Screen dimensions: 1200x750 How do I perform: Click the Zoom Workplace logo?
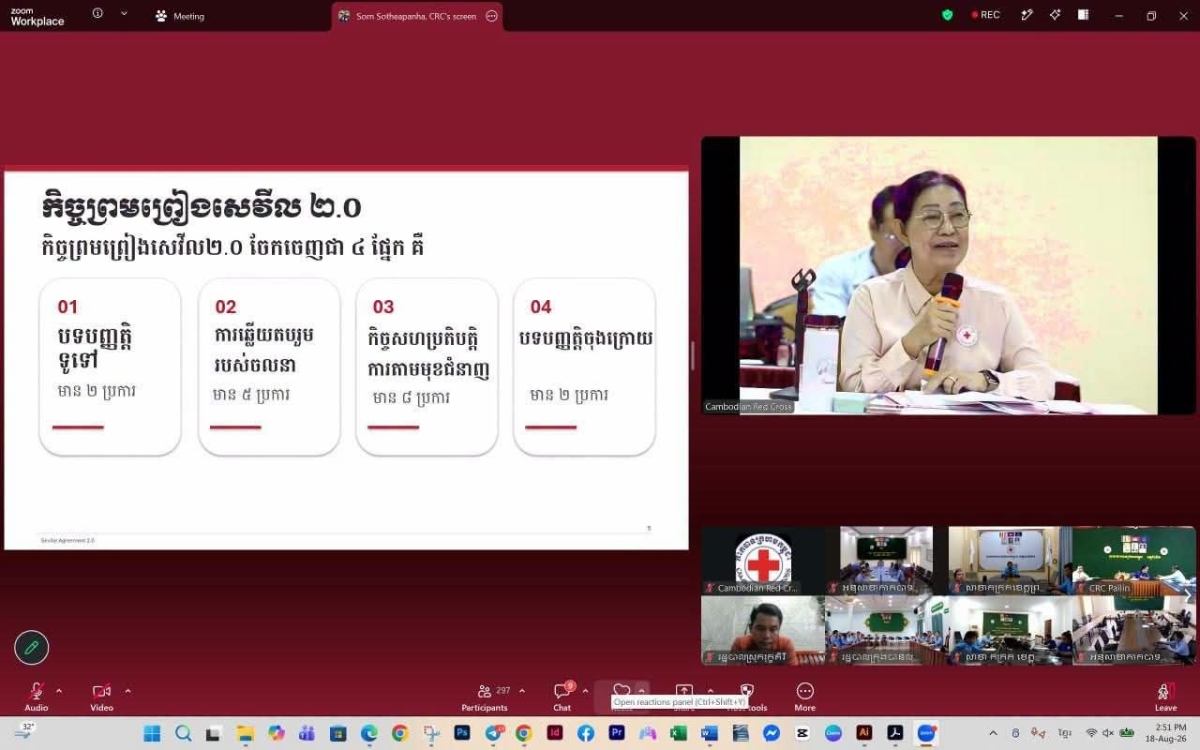tap(37, 16)
